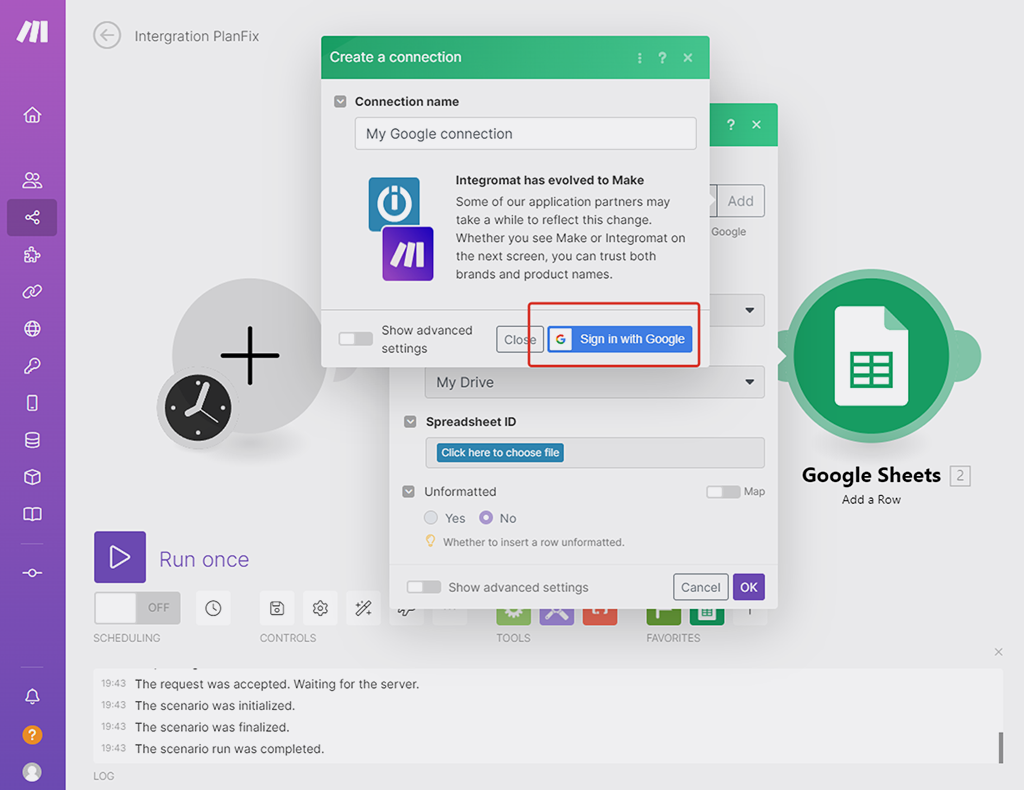Close the Create a connection dialog
1024x790 pixels.
coord(688,58)
